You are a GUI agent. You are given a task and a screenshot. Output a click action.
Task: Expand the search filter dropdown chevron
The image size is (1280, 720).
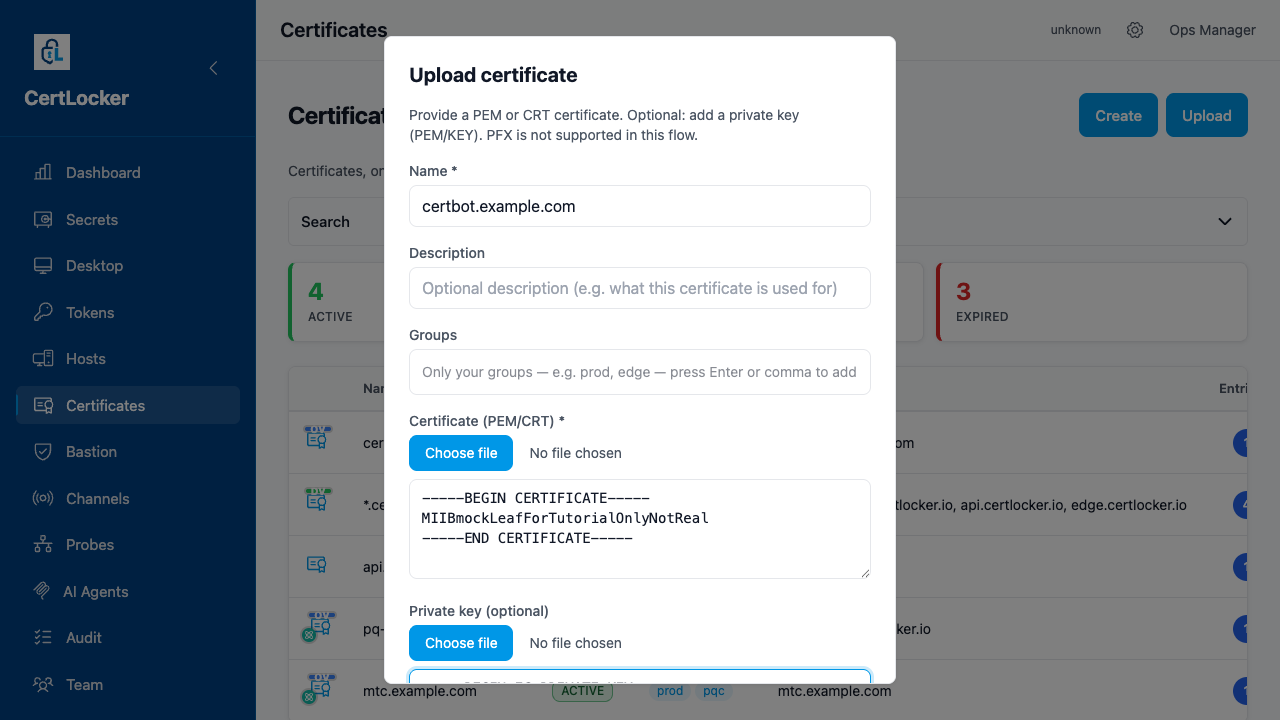tap(1225, 222)
